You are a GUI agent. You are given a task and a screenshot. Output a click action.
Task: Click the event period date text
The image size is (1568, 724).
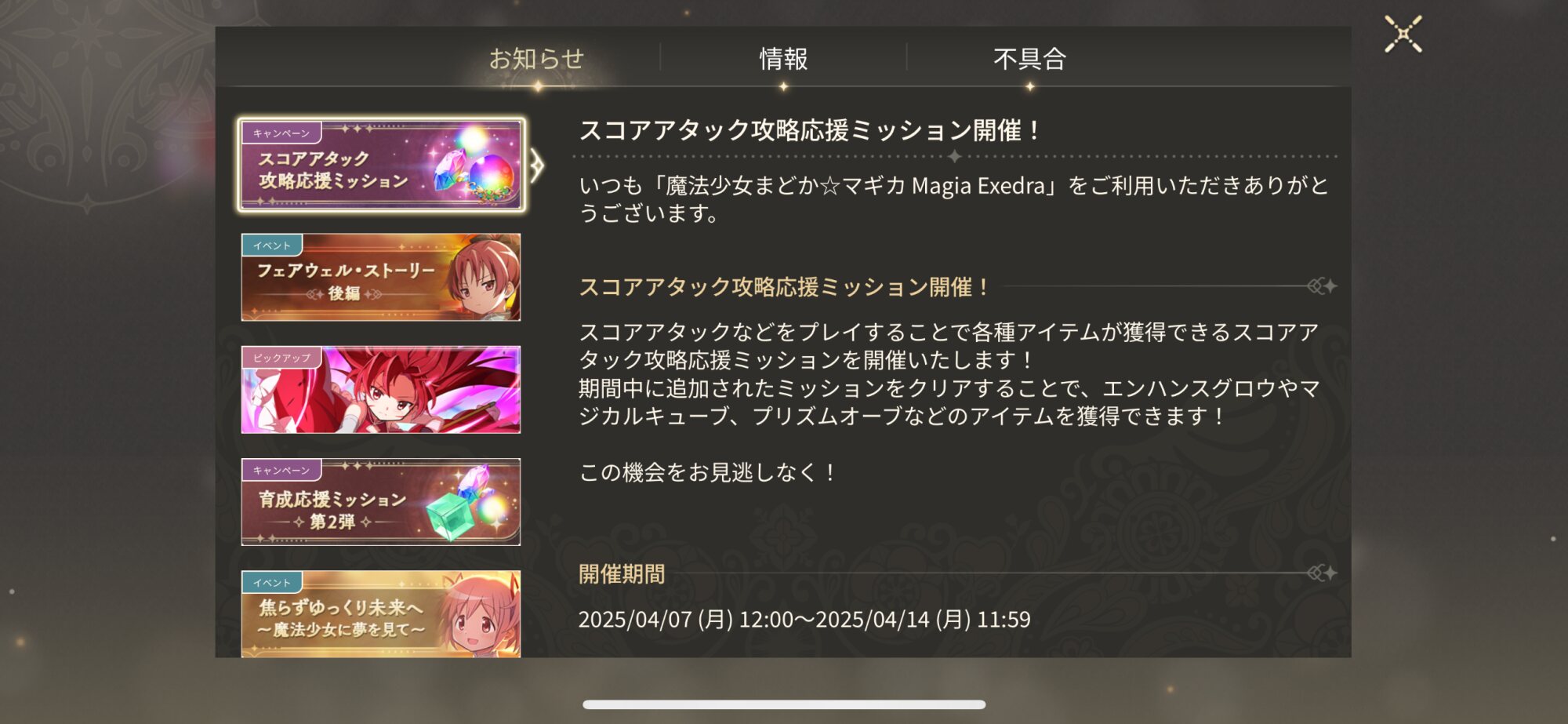click(x=804, y=620)
